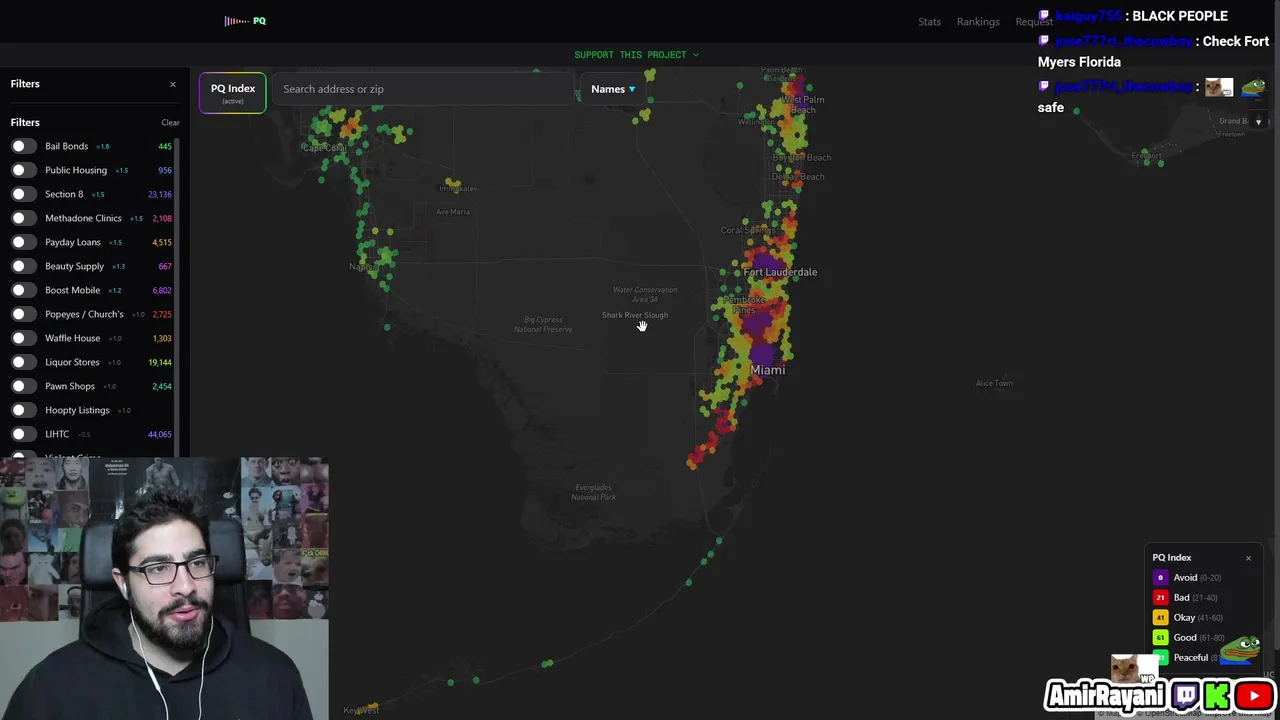Turn on the Section 8 filter
Image resolution: width=1280 pixels, height=720 pixels.
(x=23, y=194)
